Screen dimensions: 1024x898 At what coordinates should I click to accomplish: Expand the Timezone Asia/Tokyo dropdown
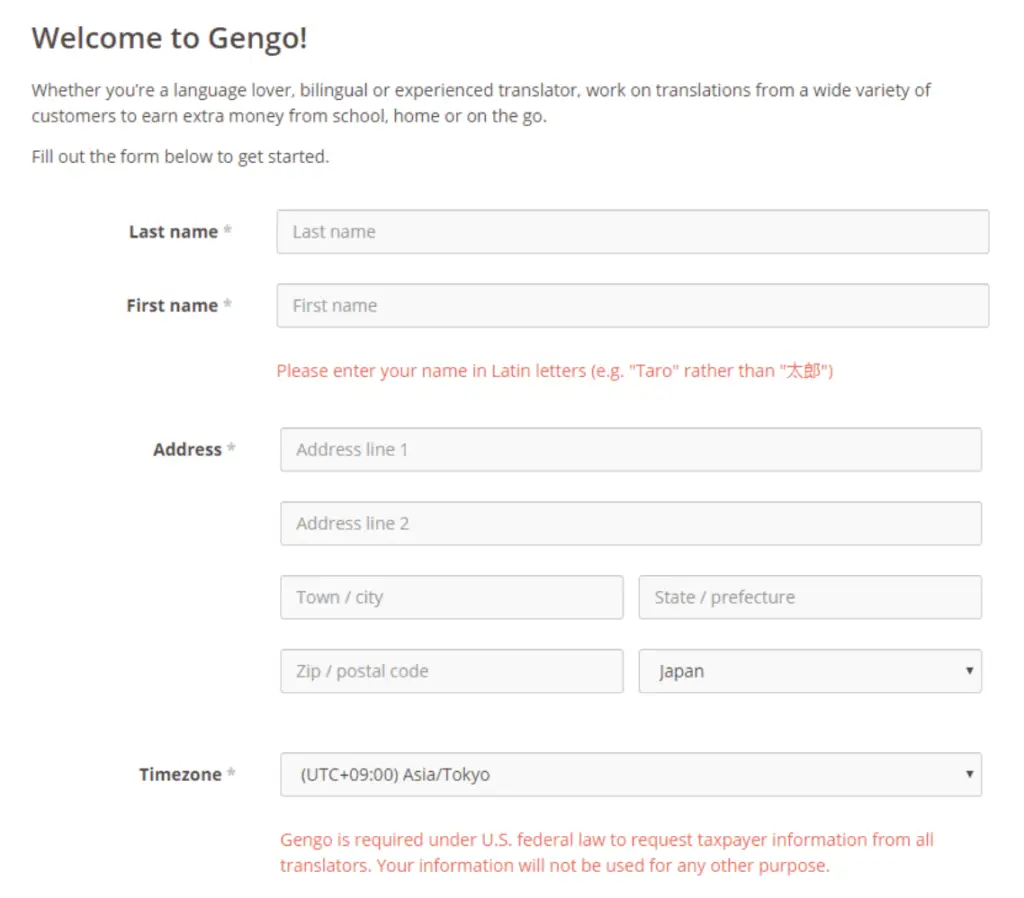[x=631, y=774]
